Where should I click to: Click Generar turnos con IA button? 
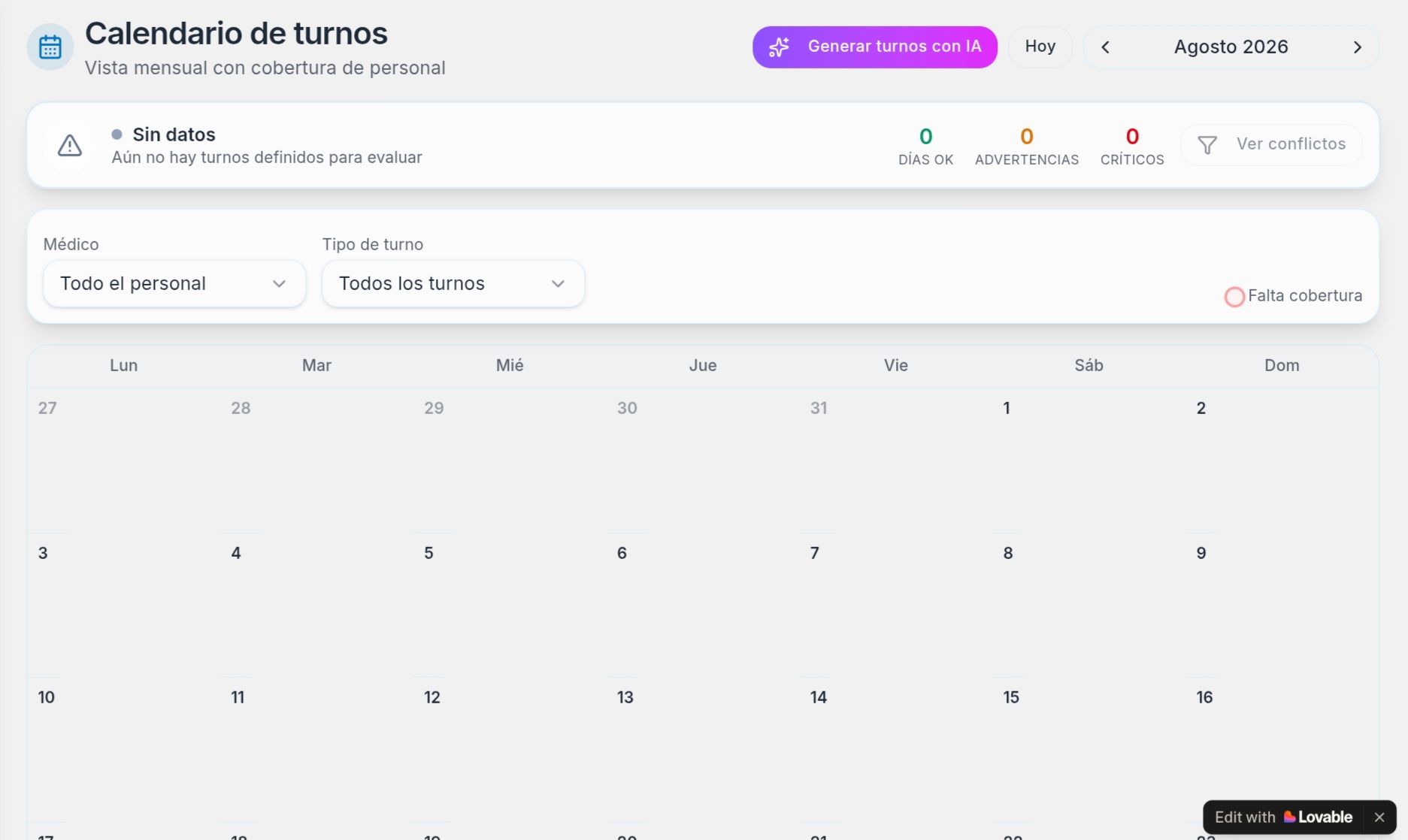(x=874, y=47)
